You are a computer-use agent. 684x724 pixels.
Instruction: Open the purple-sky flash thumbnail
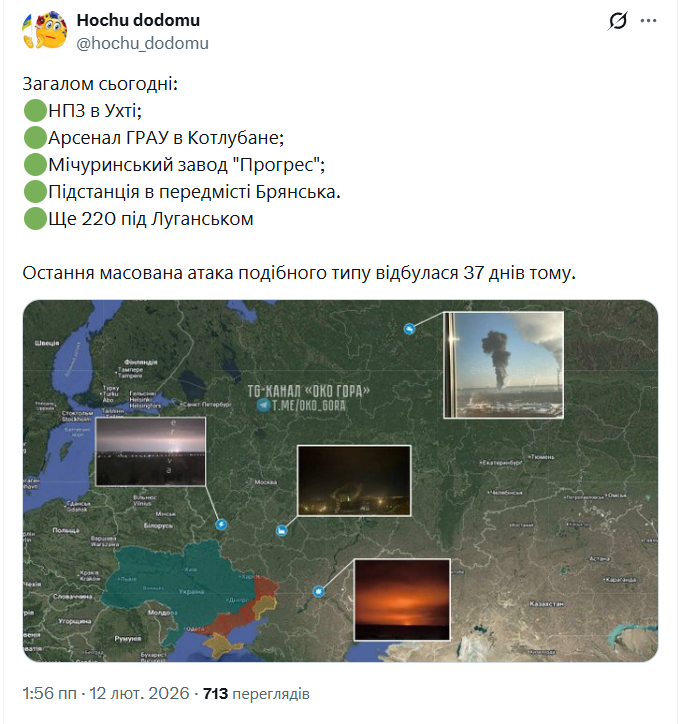150,451
